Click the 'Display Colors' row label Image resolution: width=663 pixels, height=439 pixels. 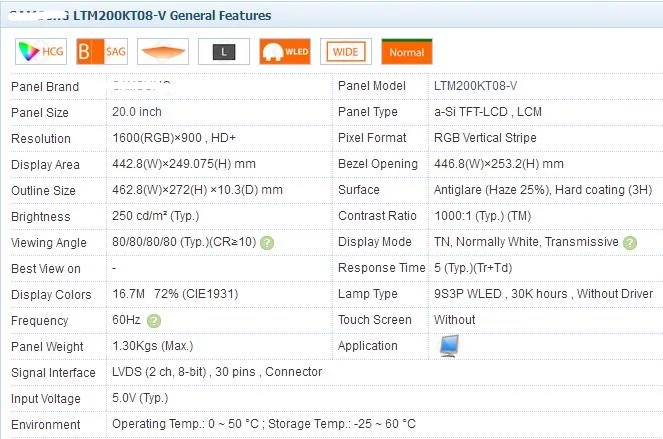point(51,295)
